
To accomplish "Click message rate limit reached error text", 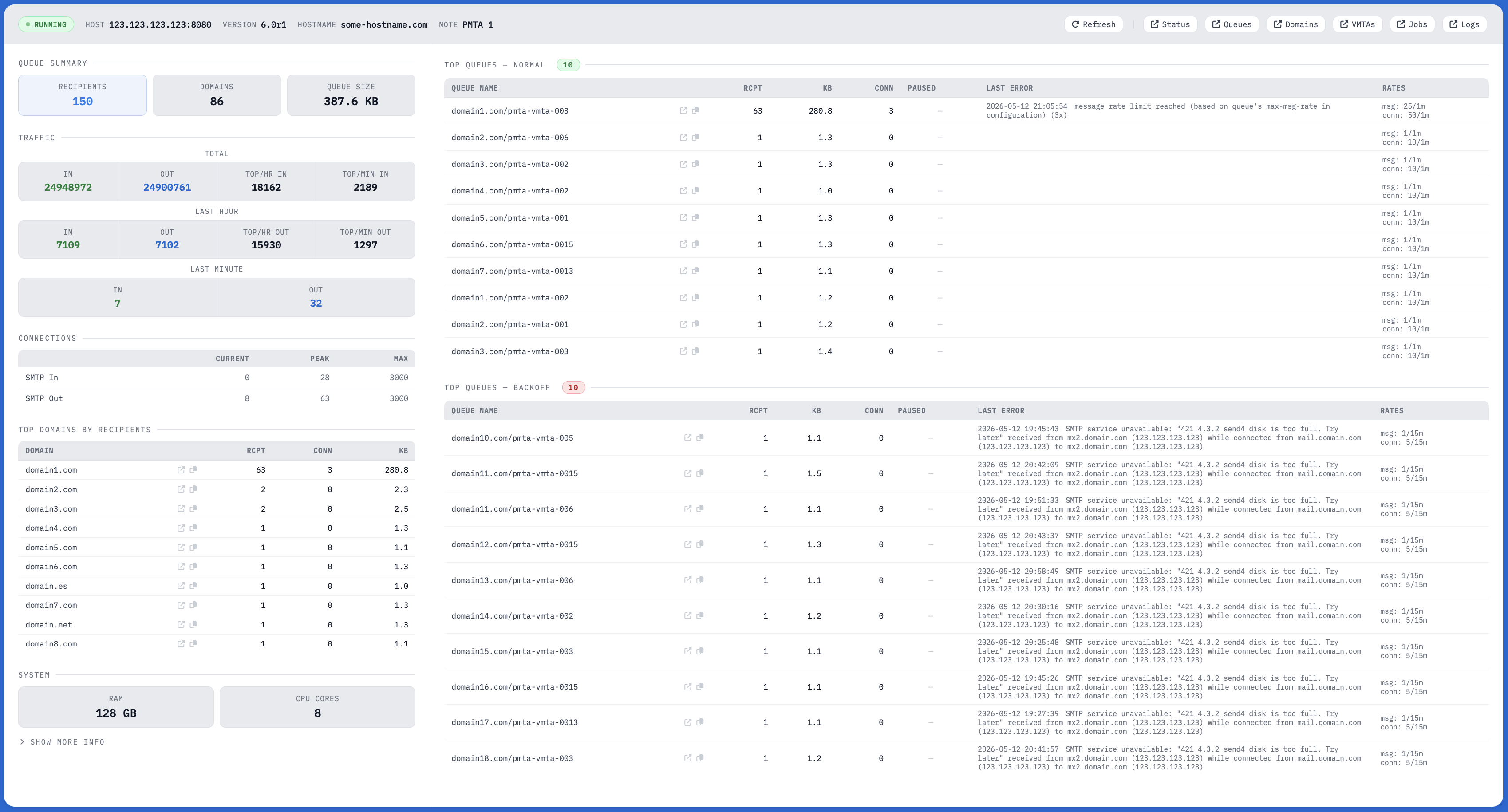I will coord(1158,110).
